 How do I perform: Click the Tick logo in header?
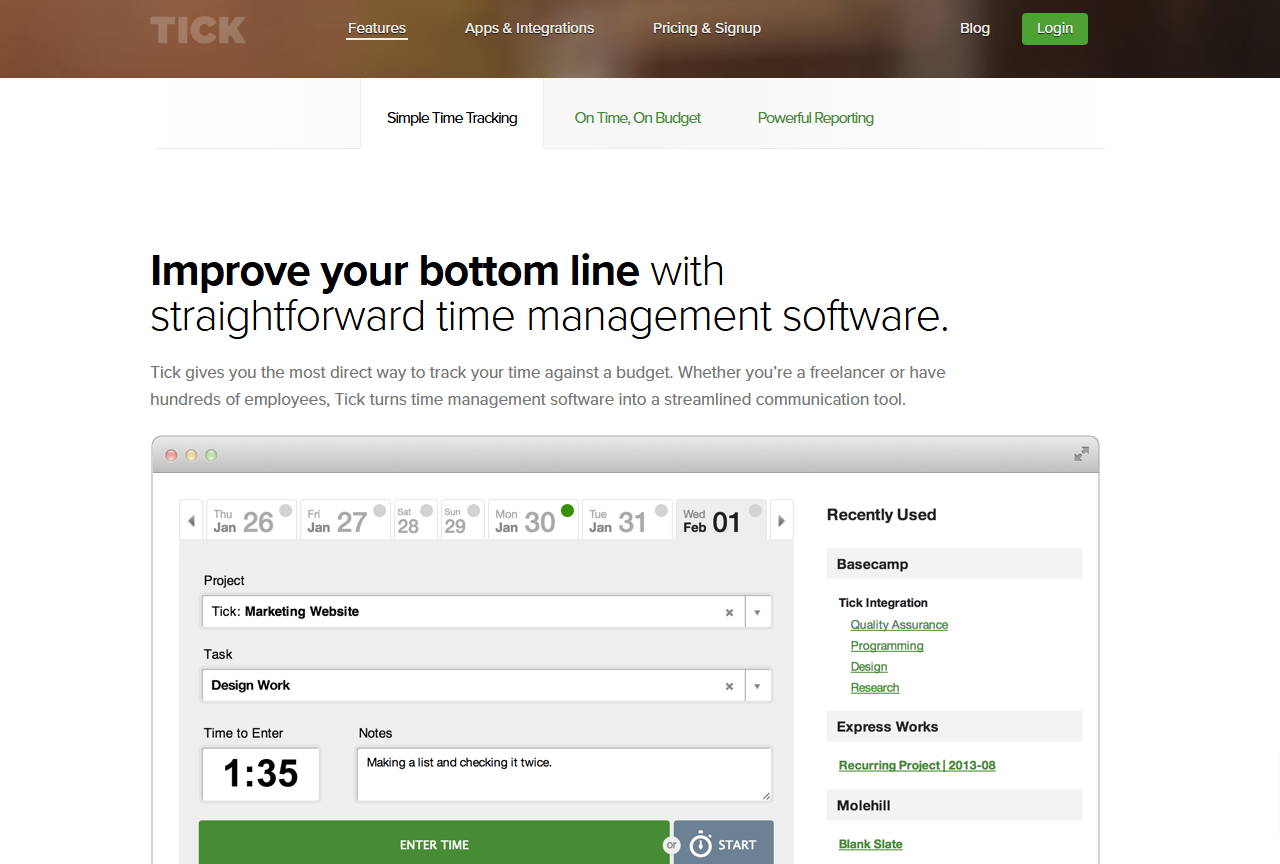point(198,29)
